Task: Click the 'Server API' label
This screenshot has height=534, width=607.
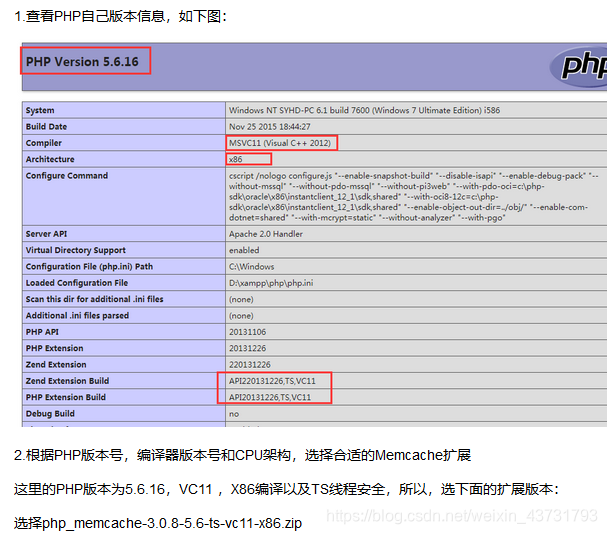Action: [x=46, y=234]
